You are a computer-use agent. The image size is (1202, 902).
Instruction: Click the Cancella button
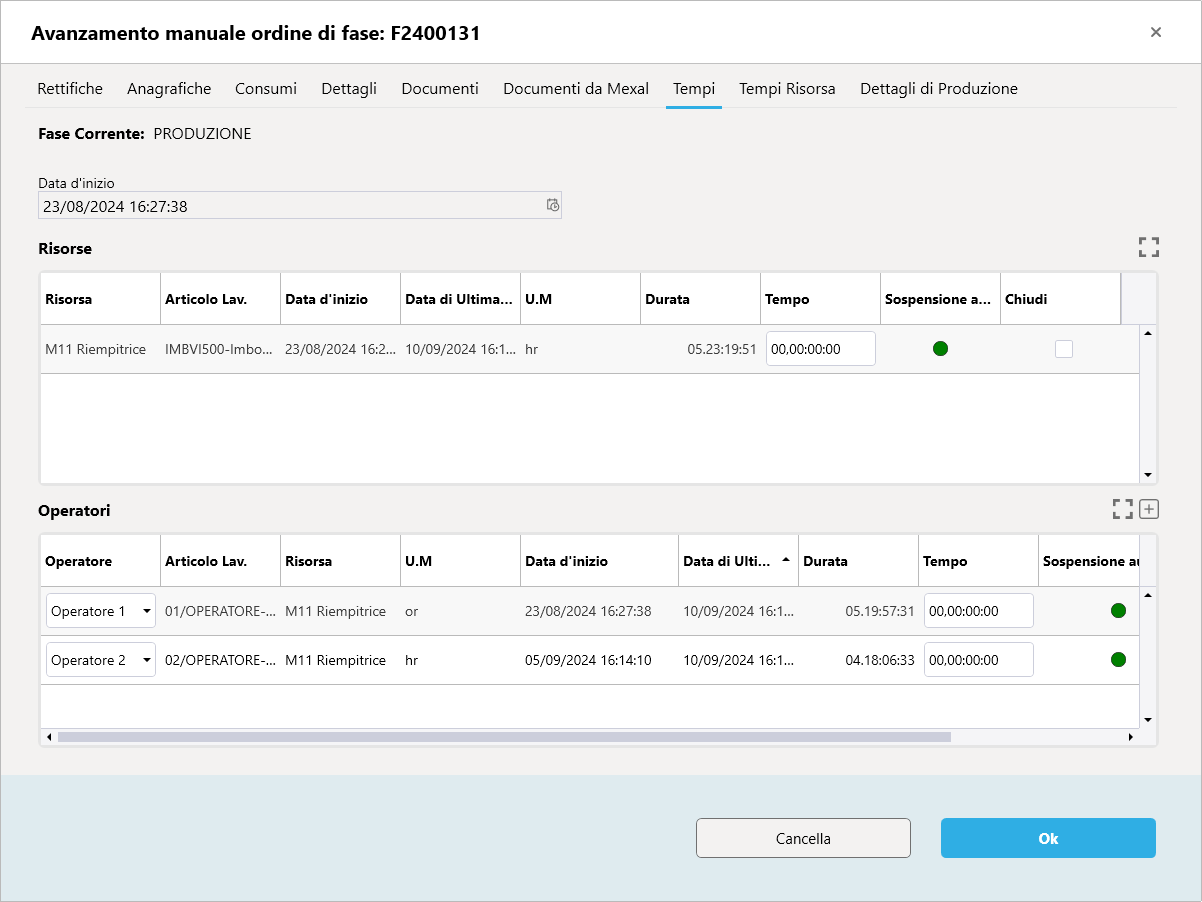[803, 838]
